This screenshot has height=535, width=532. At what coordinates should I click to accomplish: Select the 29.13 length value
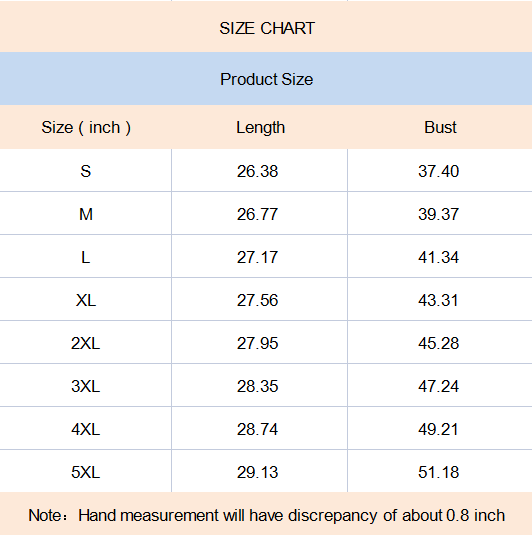(257, 472)
